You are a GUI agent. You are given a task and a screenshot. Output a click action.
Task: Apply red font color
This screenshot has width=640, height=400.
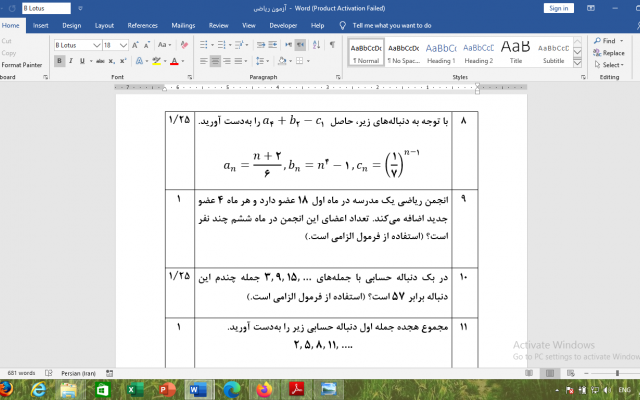174,61
